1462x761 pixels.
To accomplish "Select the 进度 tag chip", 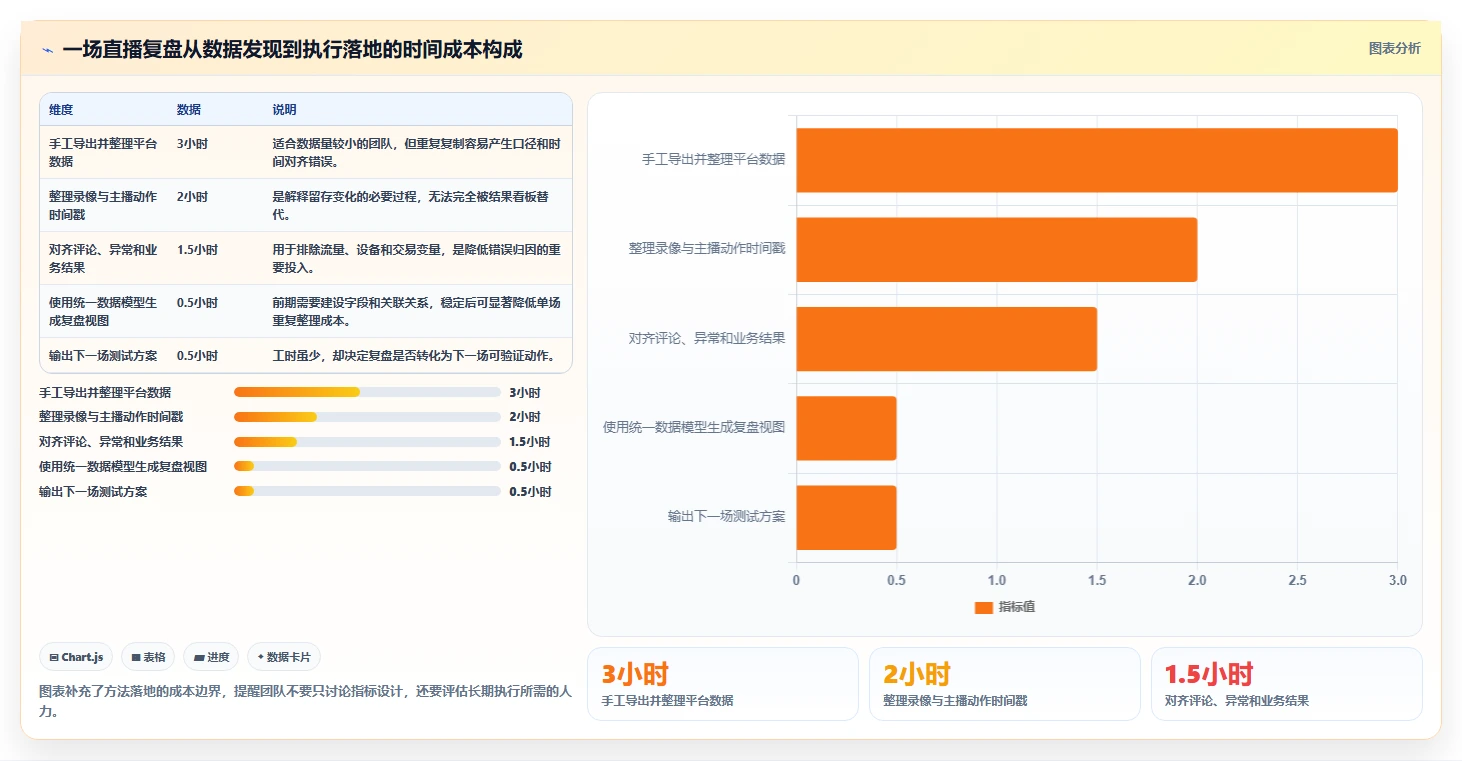I will [211, 657].
